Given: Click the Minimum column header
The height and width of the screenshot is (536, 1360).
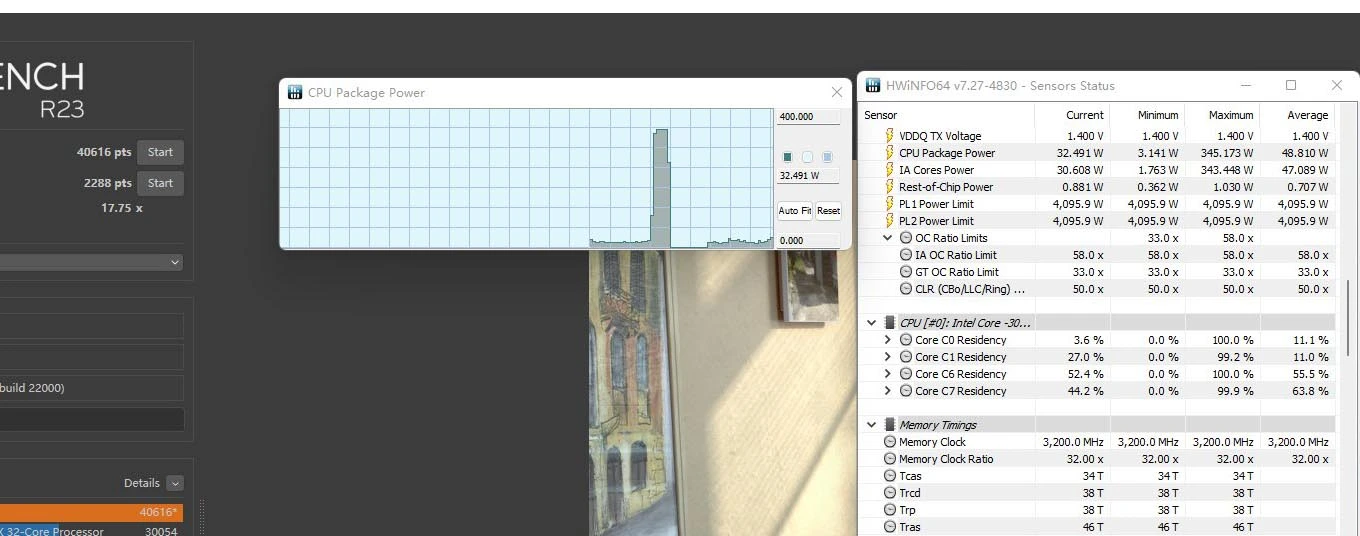Looking at the screenshot, I should pyautogui.click(x=1158, y=115).
